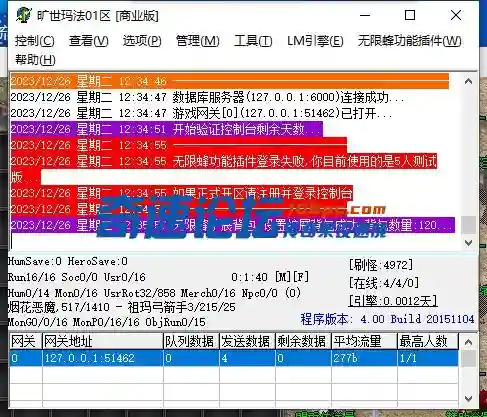Click the 网关地址 column header
Viewport: 487px width, 417px height.
coord(103,341)
